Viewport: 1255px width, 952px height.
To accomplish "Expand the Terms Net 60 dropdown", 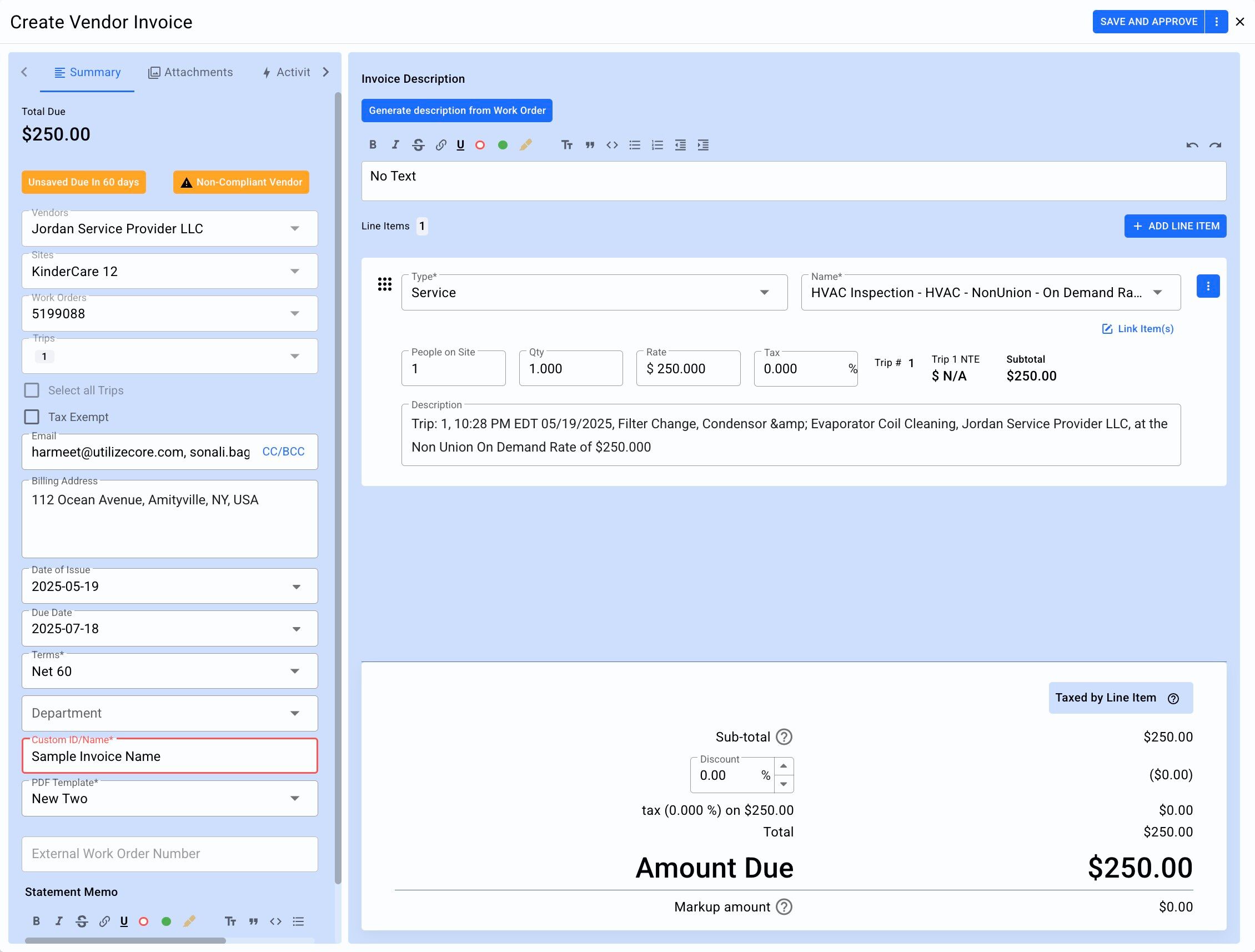I will [294, 671].
